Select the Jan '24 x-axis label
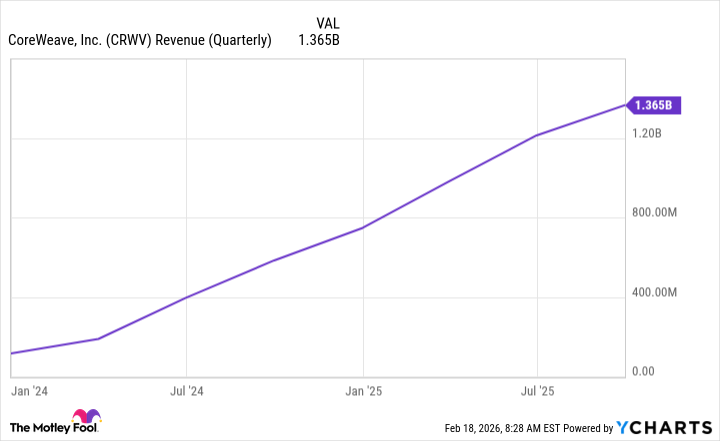The image size is (720, 441). [28, 389]
